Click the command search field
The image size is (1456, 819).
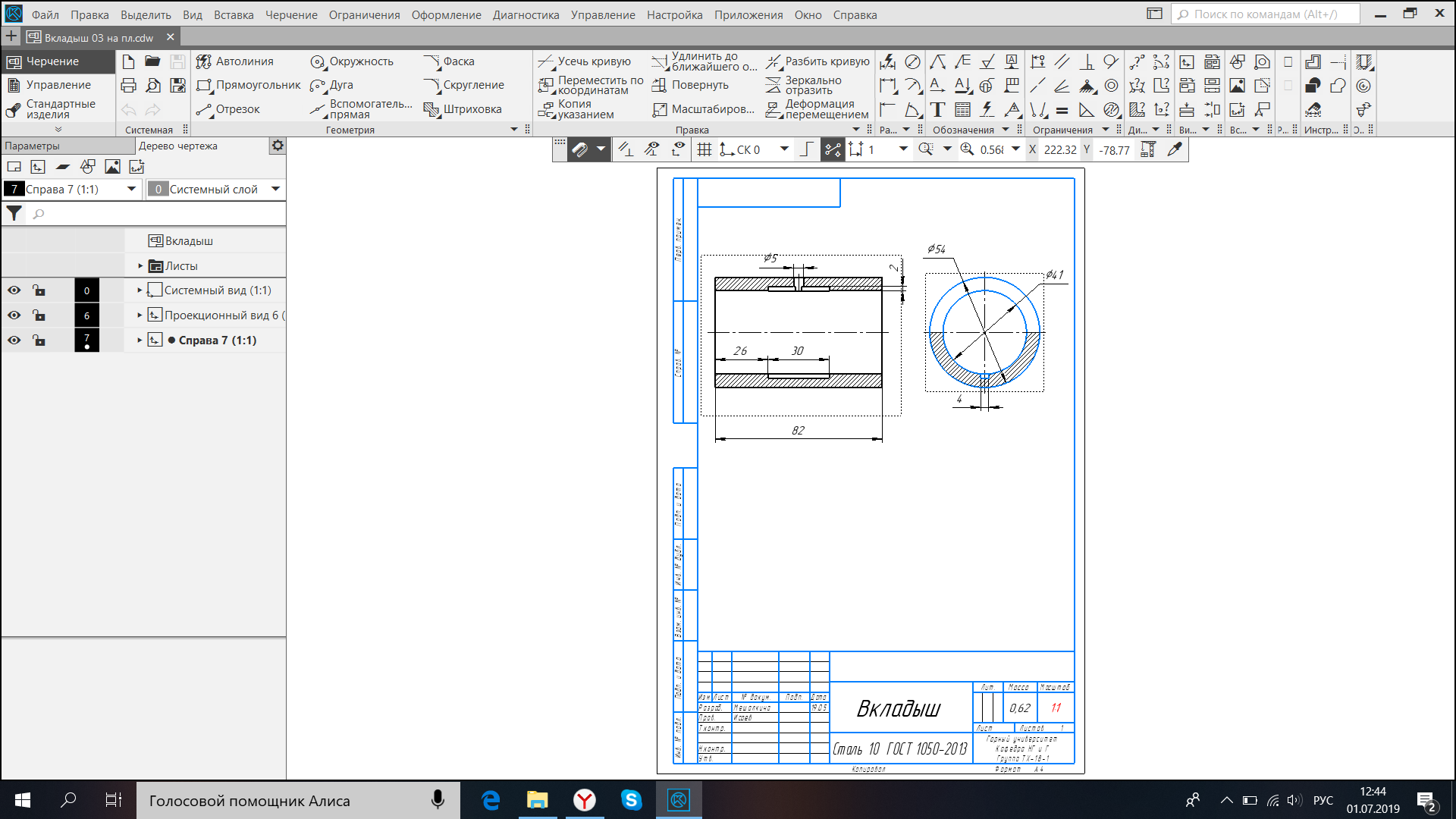click(1265, 14)
